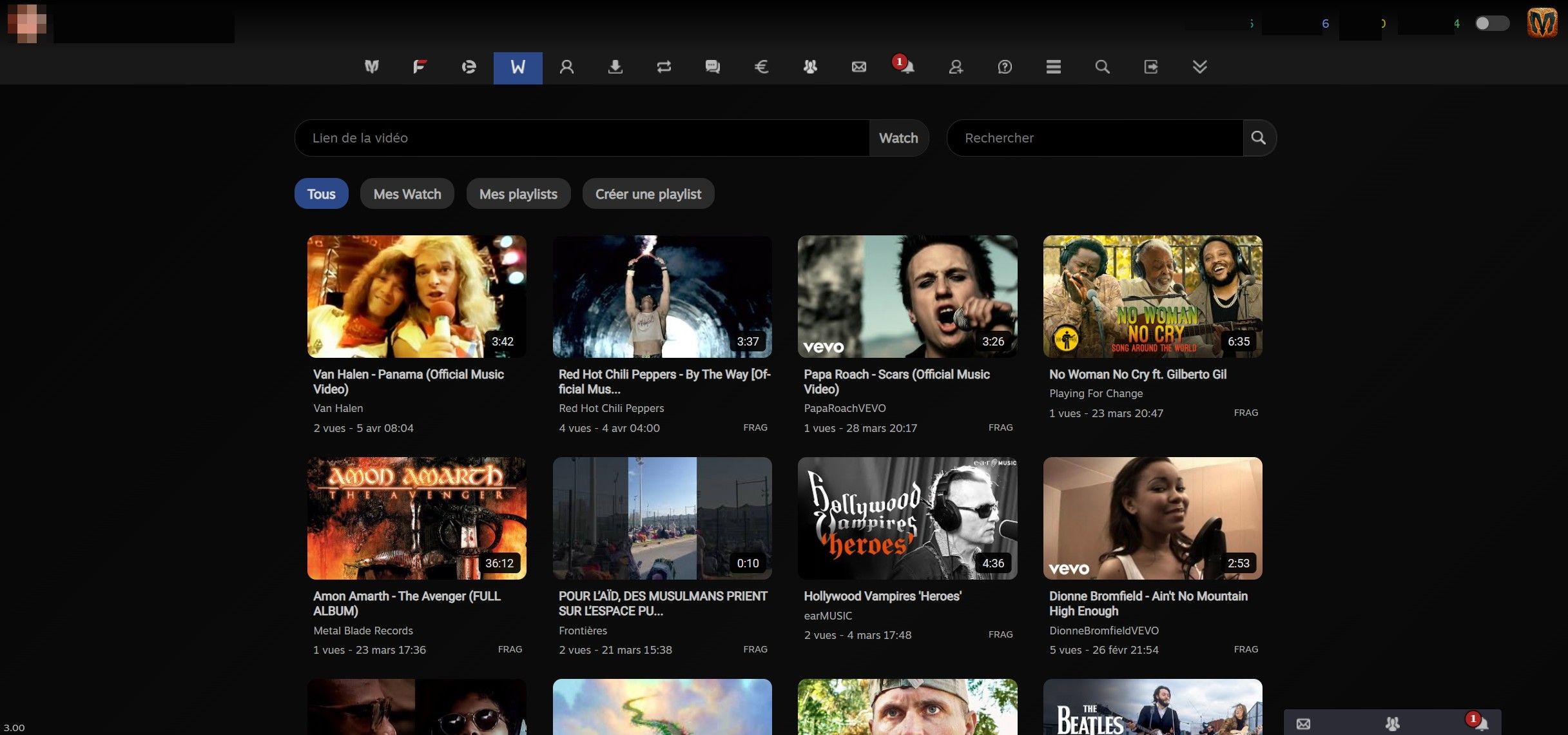Open notifications bell in top navbar
The width and height of the screenshot is (1568, 735).
pos(907,66)
